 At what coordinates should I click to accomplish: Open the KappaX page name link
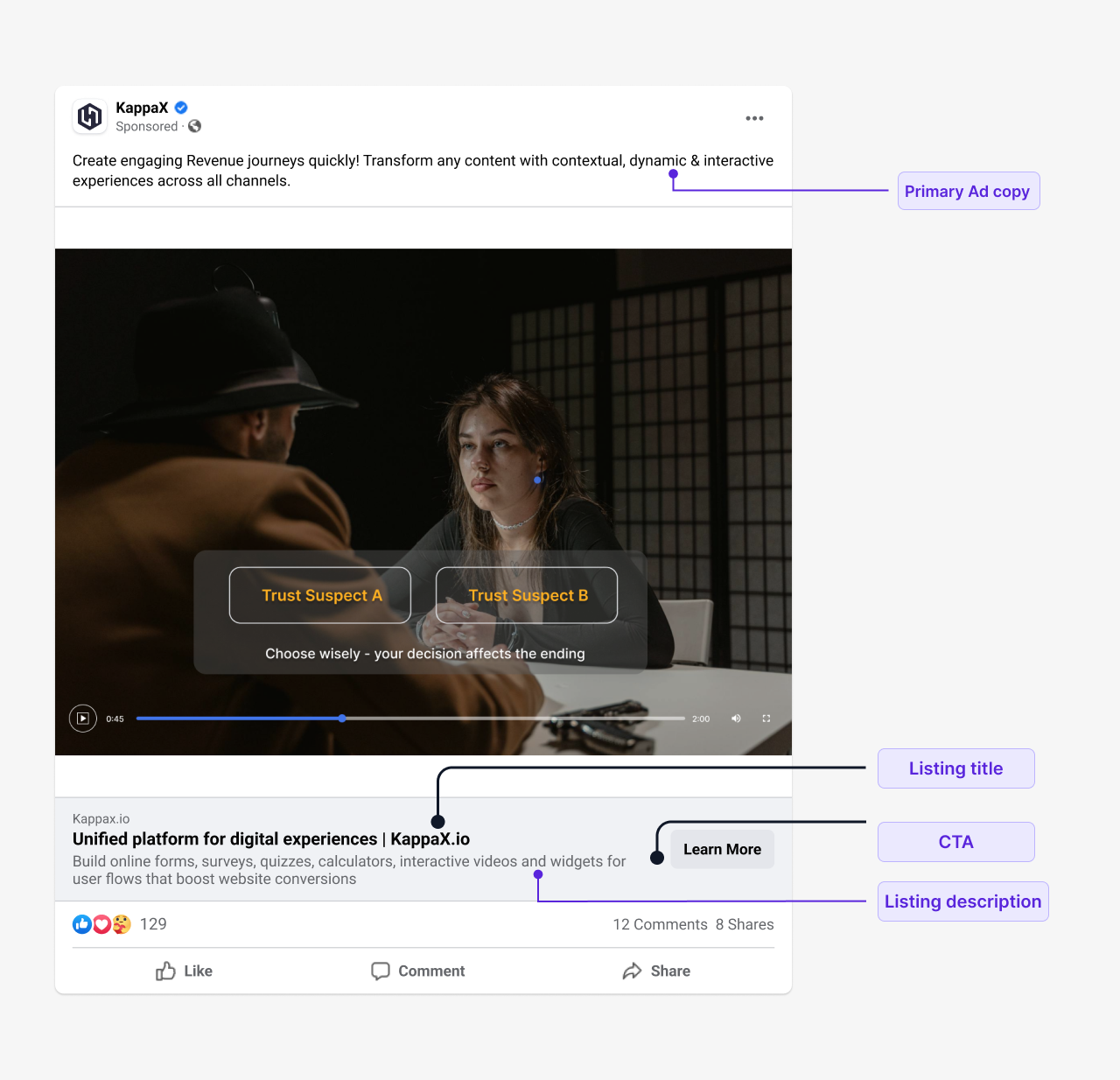tap(142, 108)
